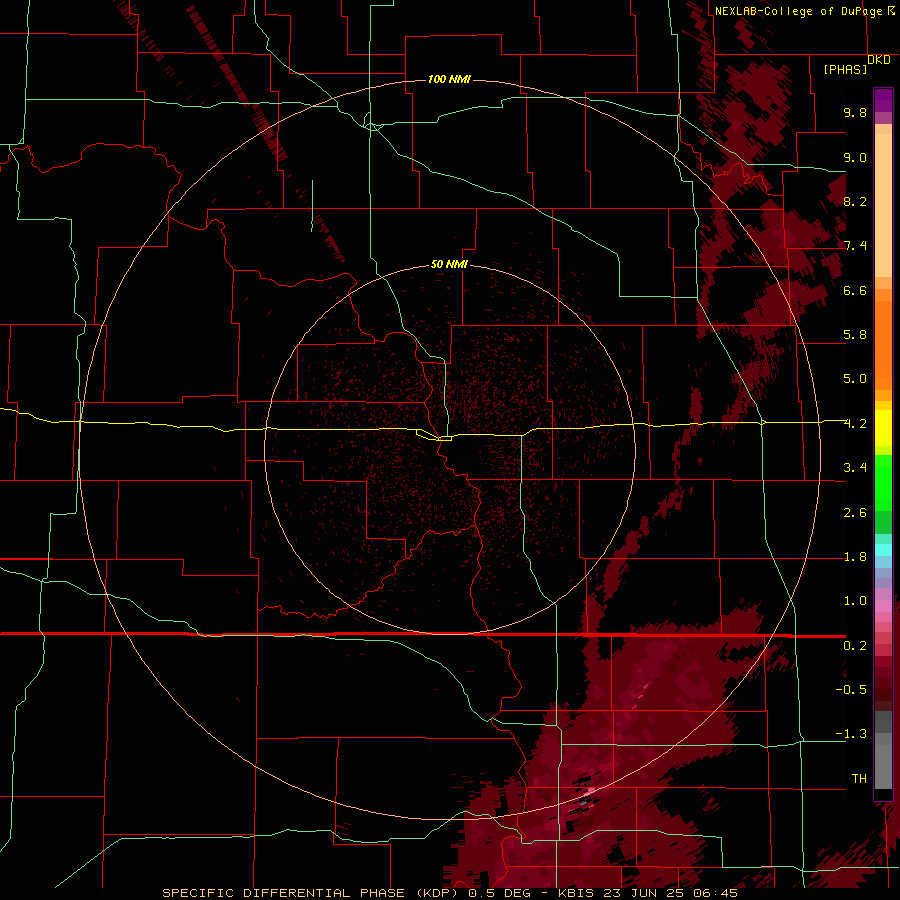Click the 9.0 value on the color scale
The width and height of the screenshot is (900, 900).
click(x=855, y=157)
